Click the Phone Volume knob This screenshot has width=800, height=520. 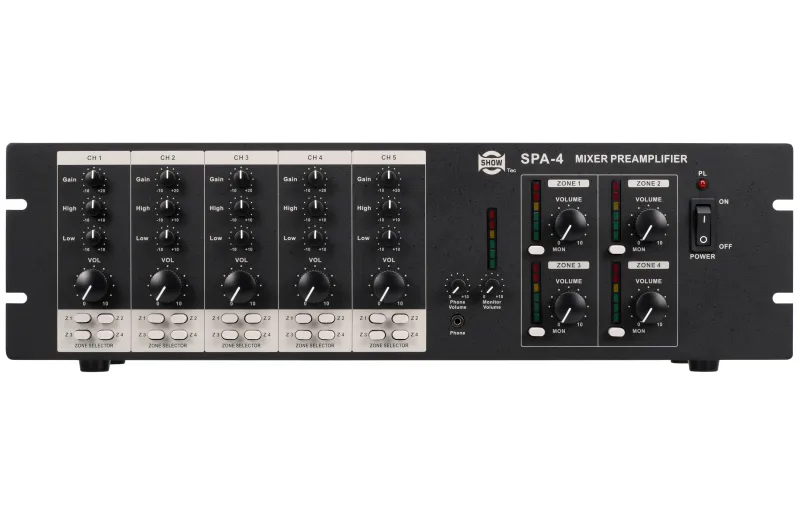tap(458, 286)
